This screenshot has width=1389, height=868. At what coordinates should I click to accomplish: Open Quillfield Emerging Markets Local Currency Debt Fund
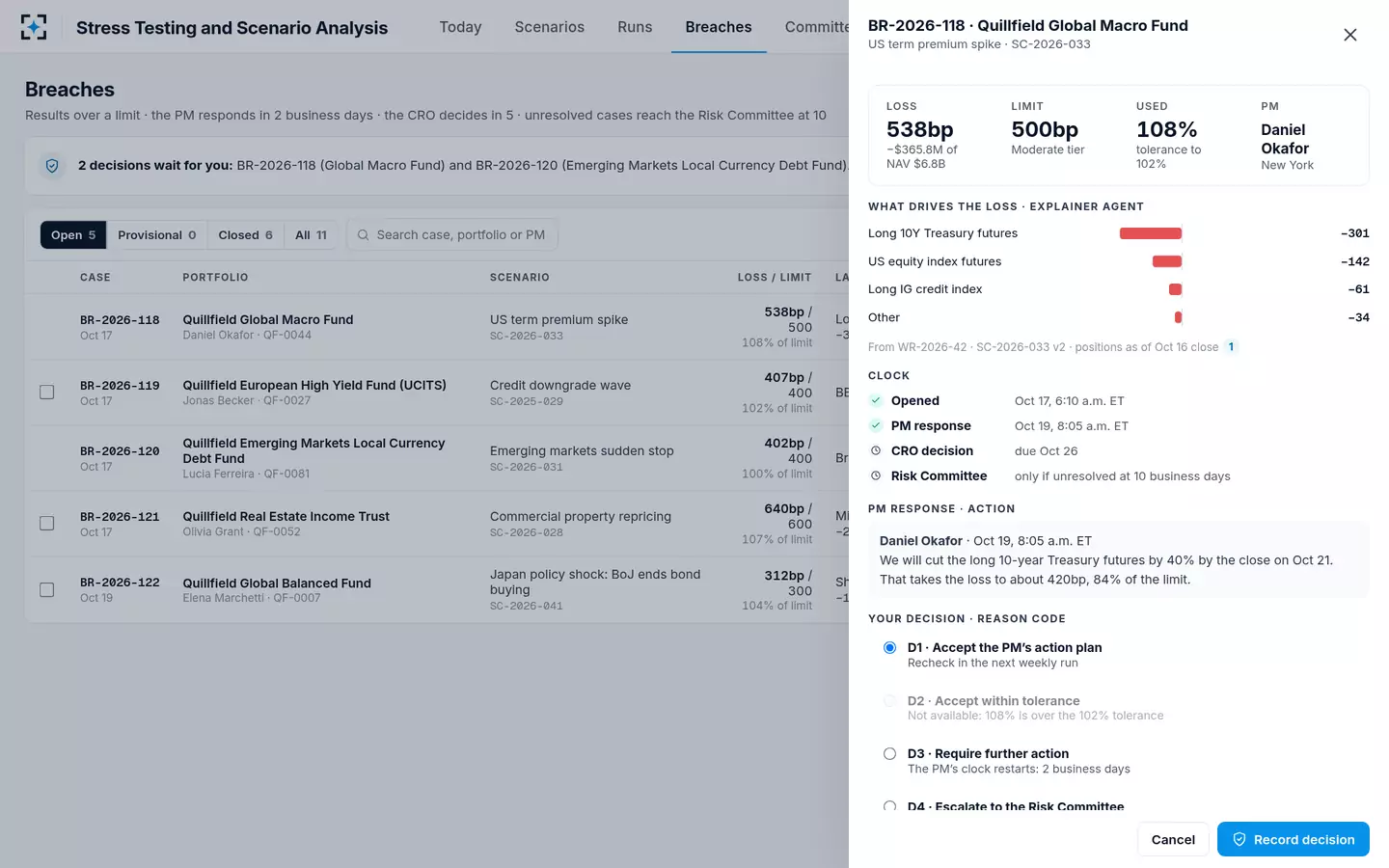pos(313,450)
